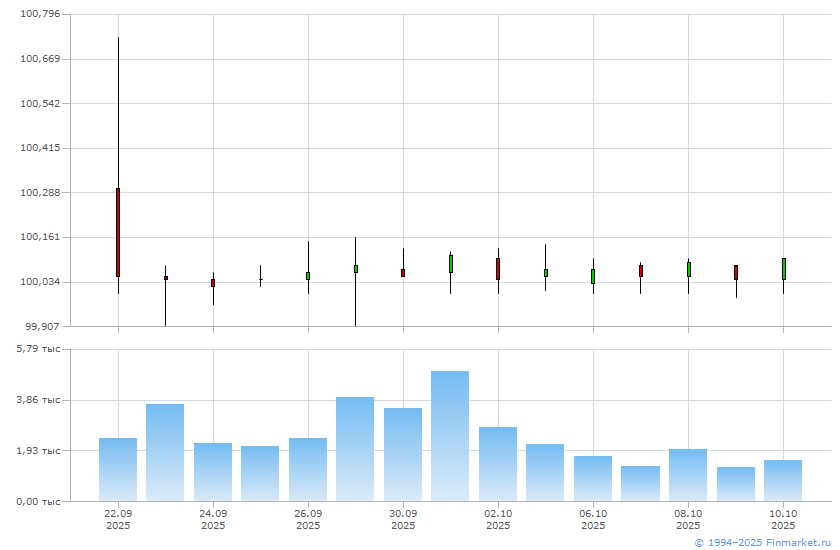Viewport: 840px width, 550px height.
Task: Click the tall red candlestick for 22.09
Action: point(118,232)
